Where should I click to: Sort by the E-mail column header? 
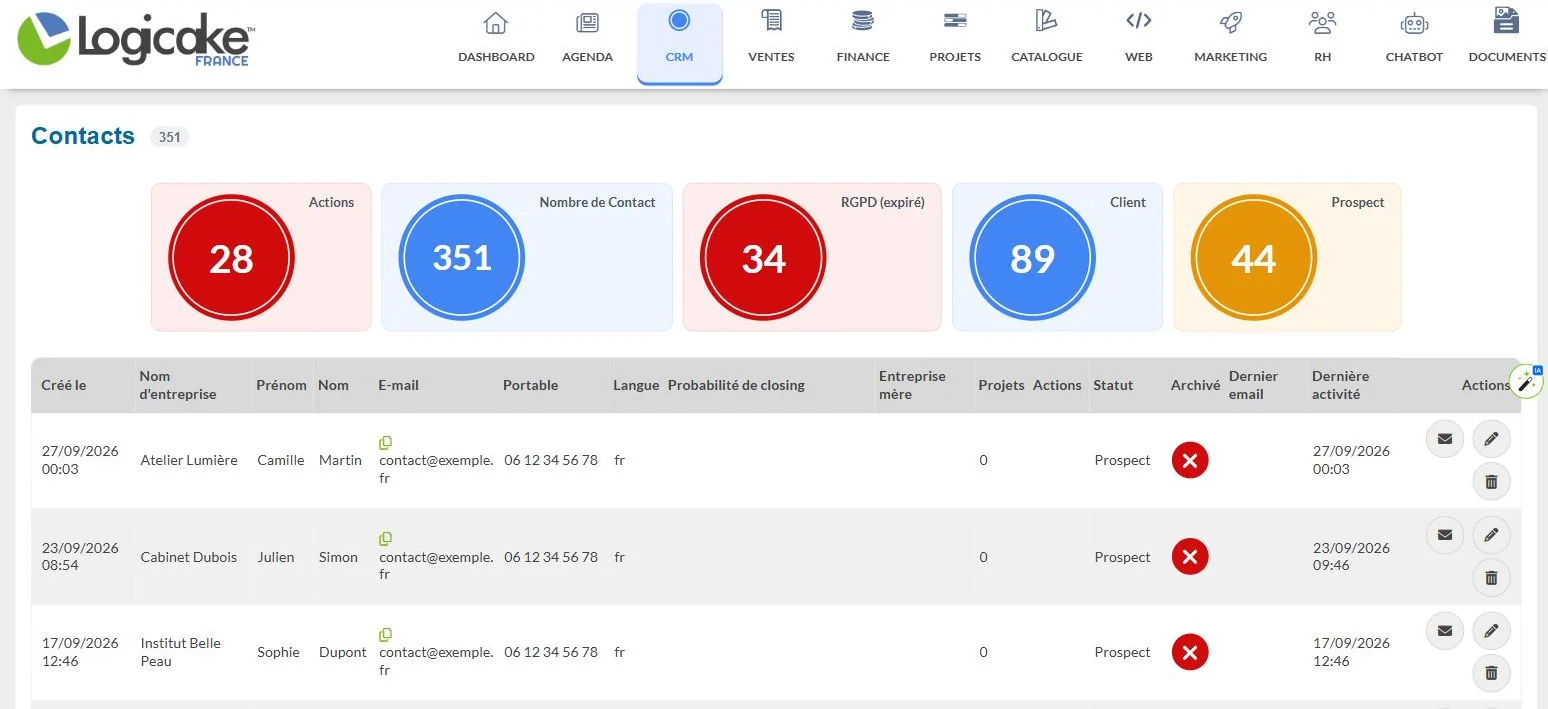click(398, 385)
